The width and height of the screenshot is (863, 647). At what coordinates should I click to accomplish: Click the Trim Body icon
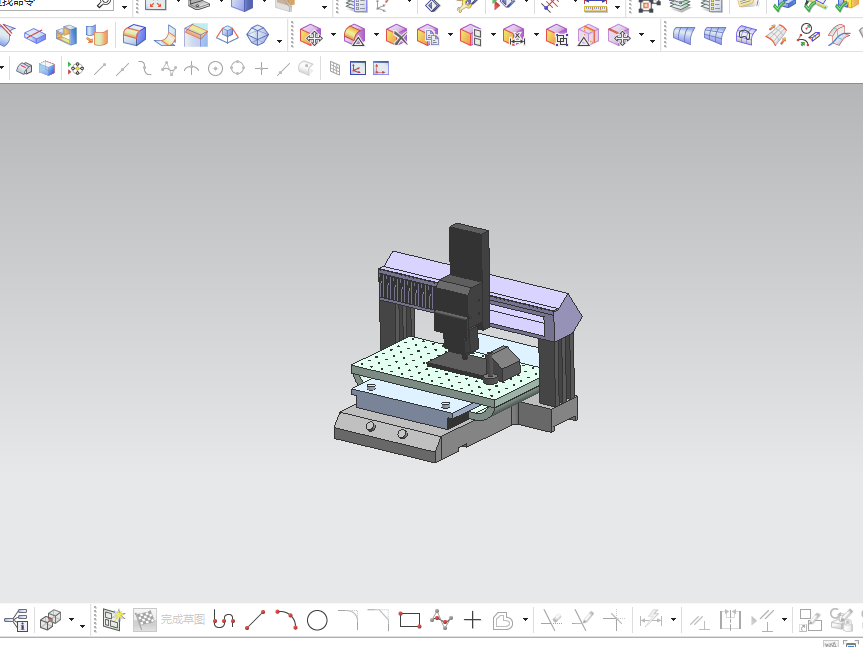35,36
